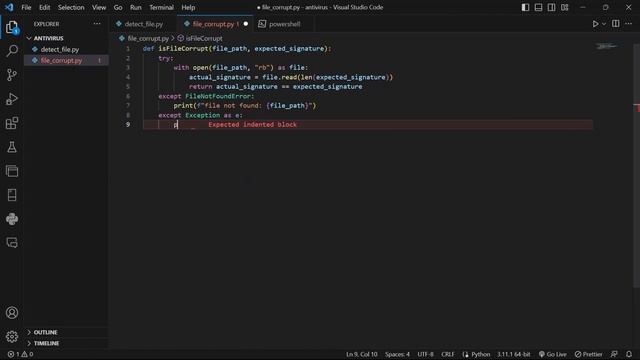Toggle Panel layout button
The height and width of the screenshot is (360, 640).
pyautogui.click(x=538, y=7)
